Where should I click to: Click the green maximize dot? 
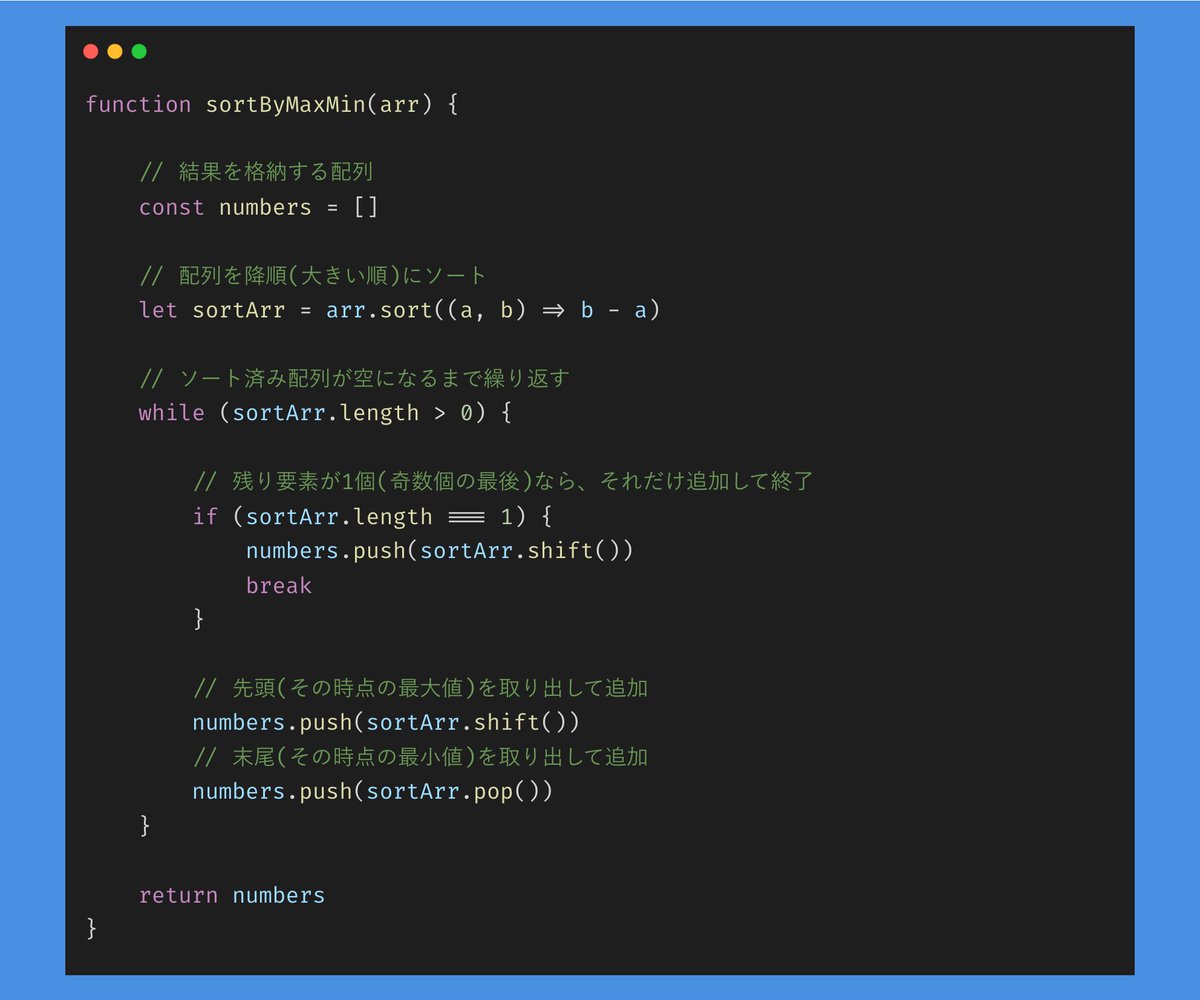click(x=139, y=51)
